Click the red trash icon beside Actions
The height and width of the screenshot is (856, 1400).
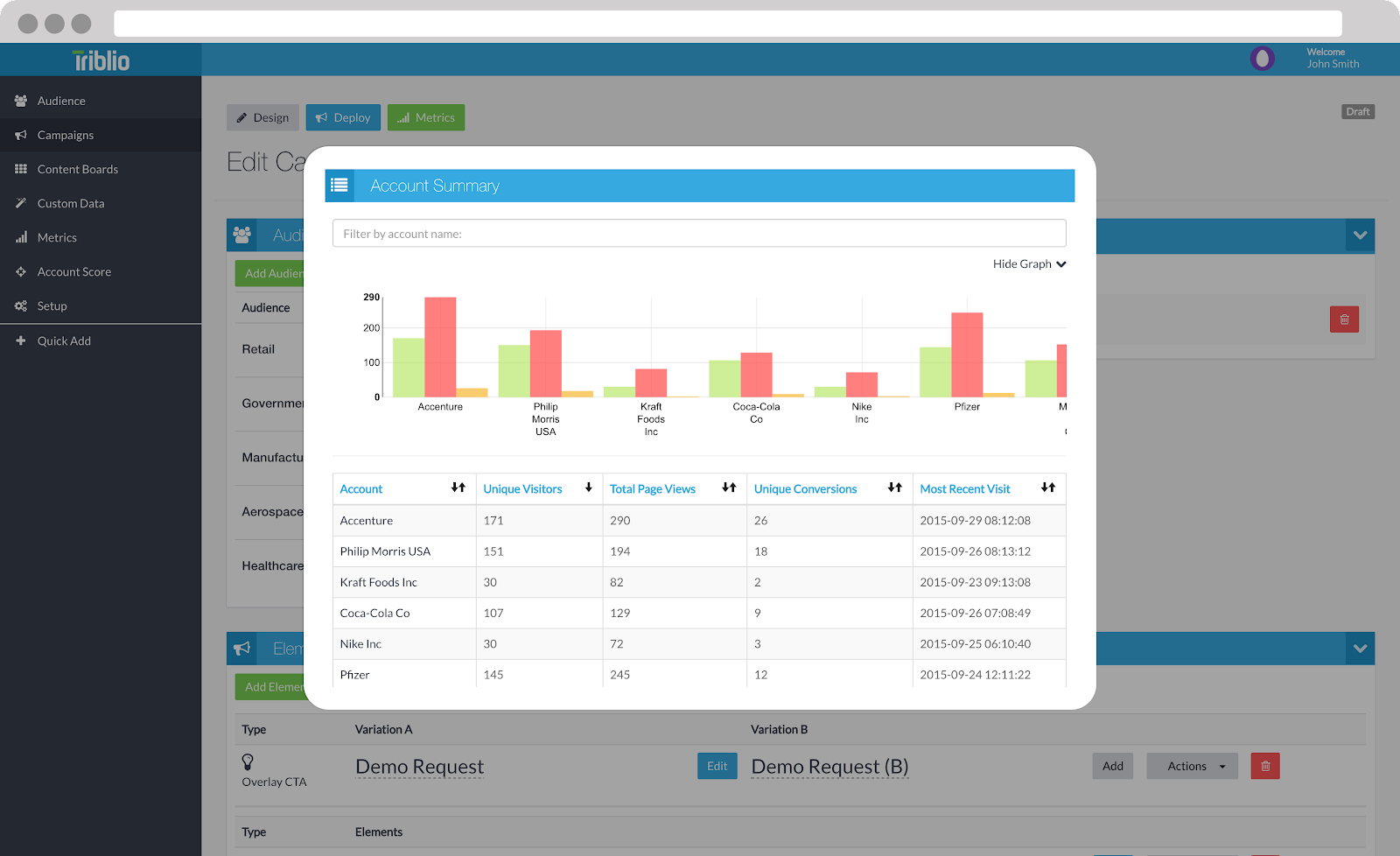[1264, 766]
